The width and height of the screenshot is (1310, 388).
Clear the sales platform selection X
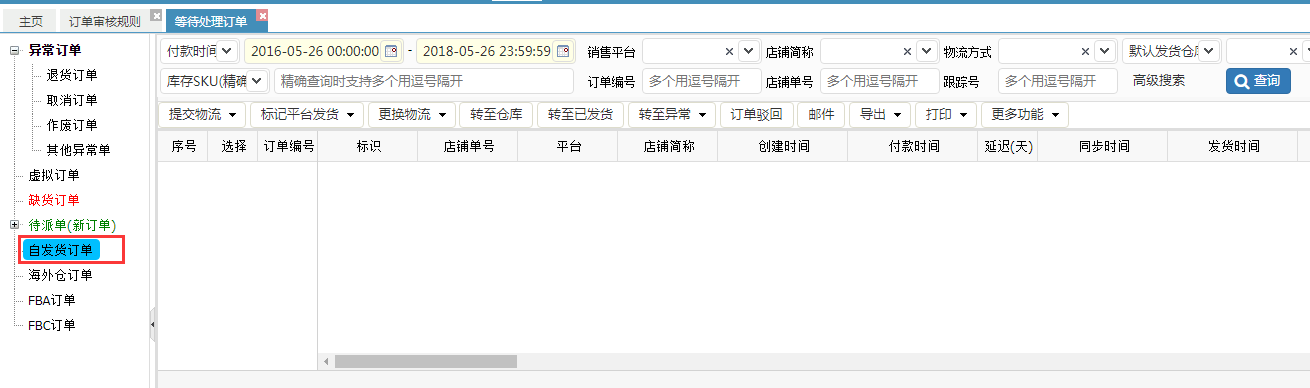[728, 51]
